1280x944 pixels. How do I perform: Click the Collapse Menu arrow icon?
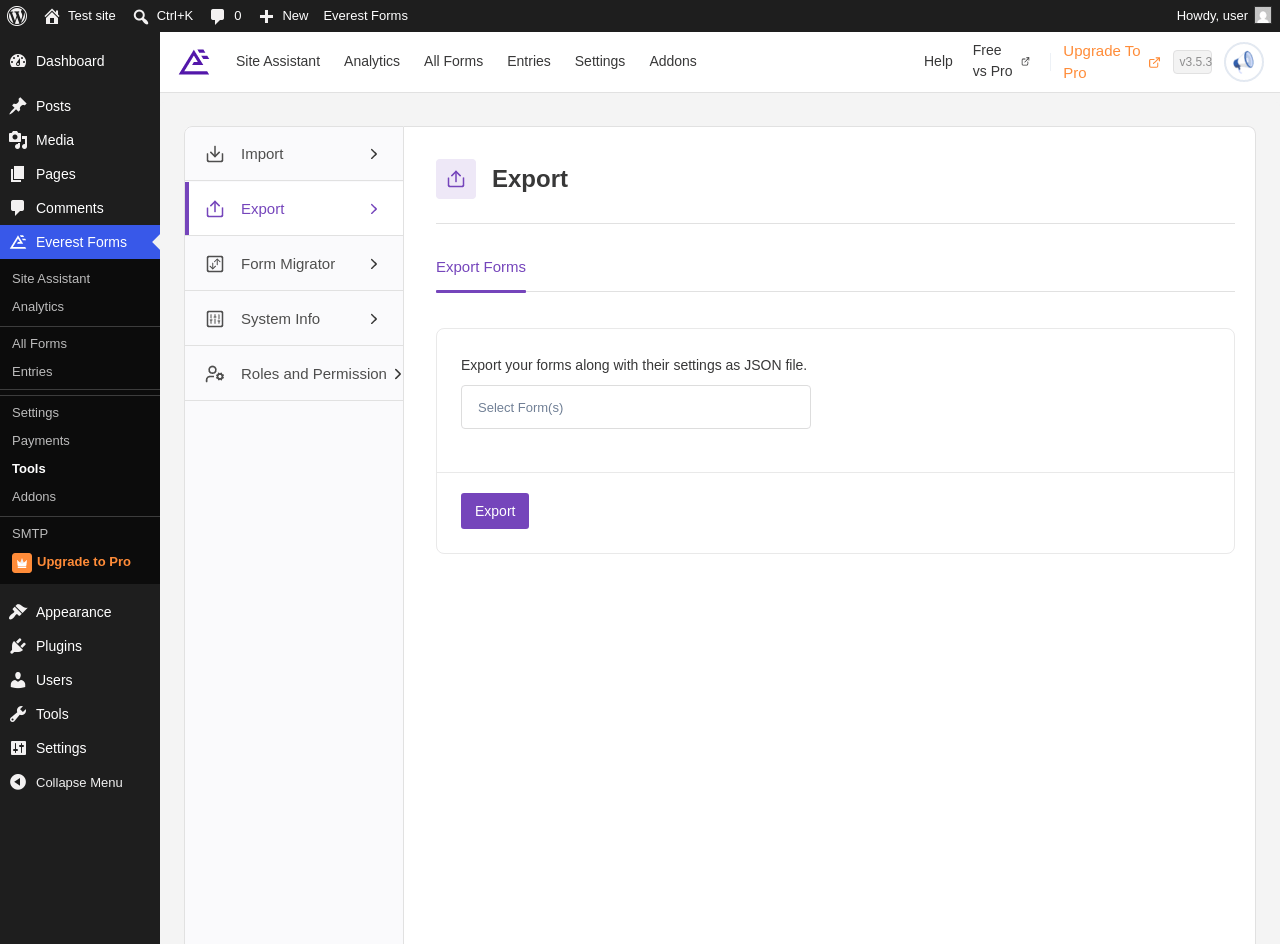(x=18, y=782)
